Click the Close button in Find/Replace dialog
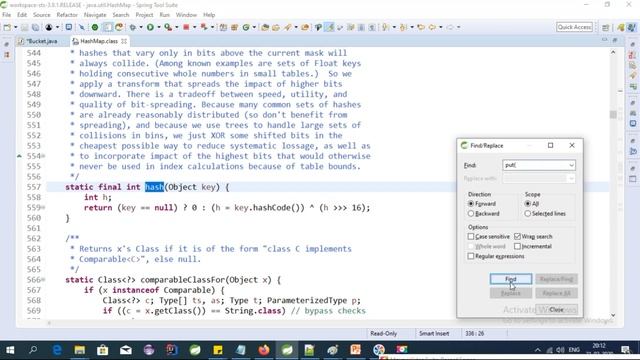640x360 pixels. (x=557, y=310)
